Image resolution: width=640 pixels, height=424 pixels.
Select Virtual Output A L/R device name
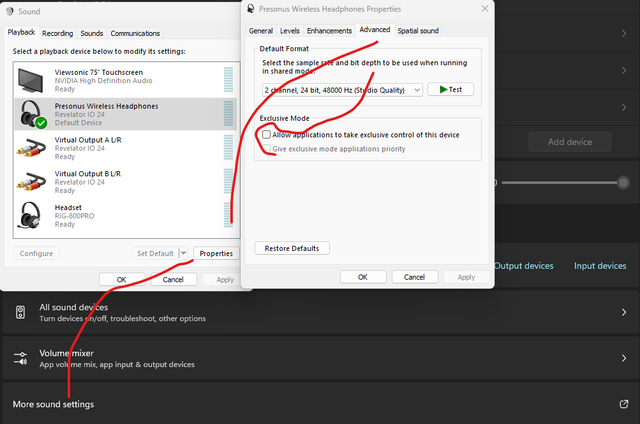pos(88,140)
